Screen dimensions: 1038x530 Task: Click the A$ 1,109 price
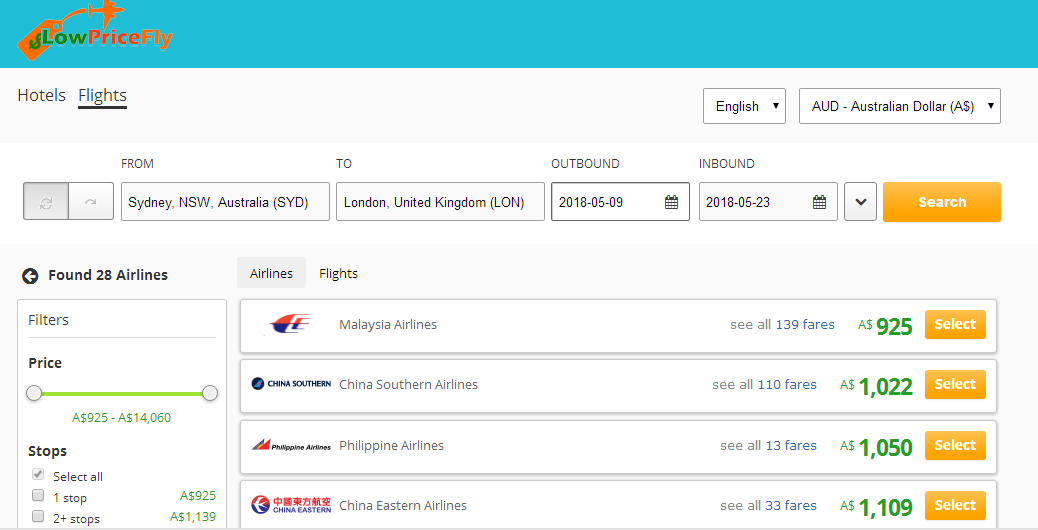tap(876, 507)
